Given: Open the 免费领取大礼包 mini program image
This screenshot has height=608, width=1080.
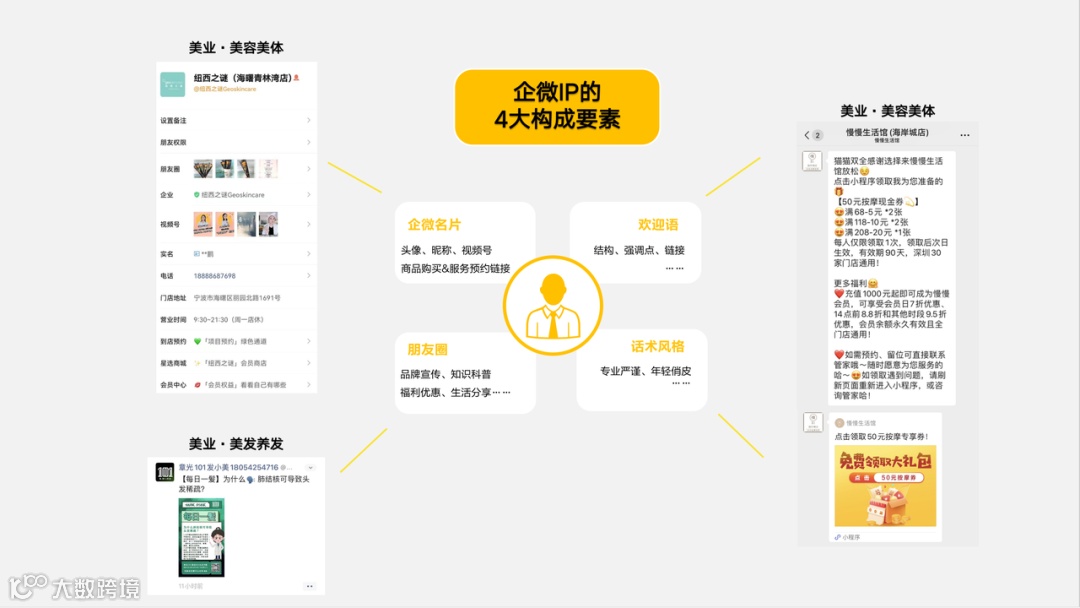Looking at the screenshot, I should (885, 486).
